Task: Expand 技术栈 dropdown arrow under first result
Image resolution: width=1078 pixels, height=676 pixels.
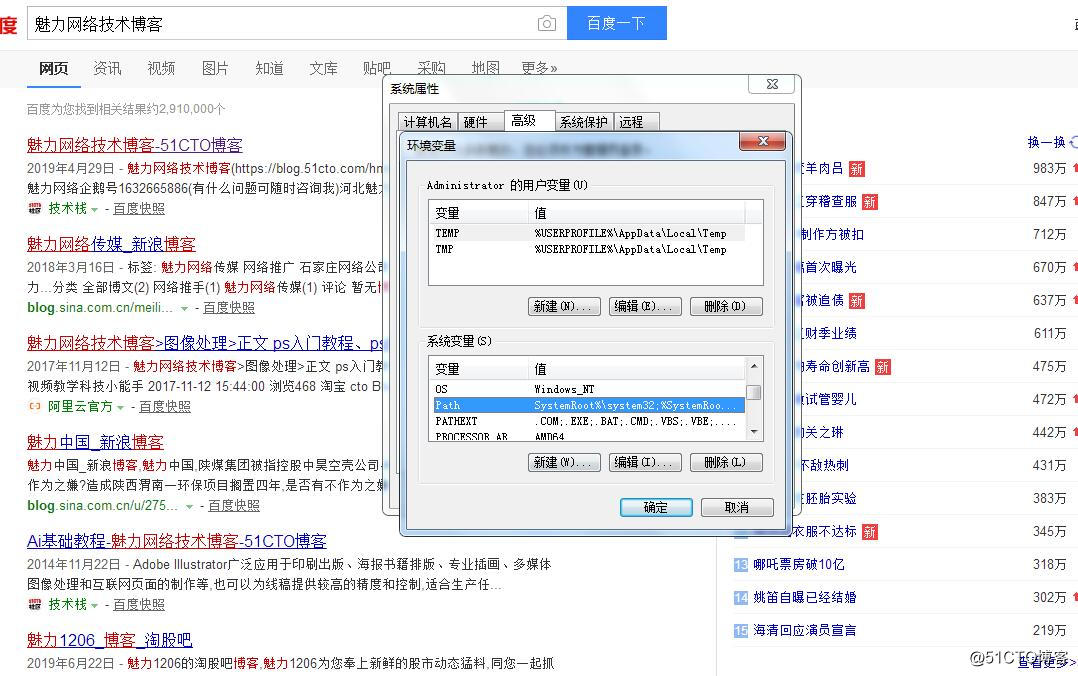Action: click(x=95, y=209)
